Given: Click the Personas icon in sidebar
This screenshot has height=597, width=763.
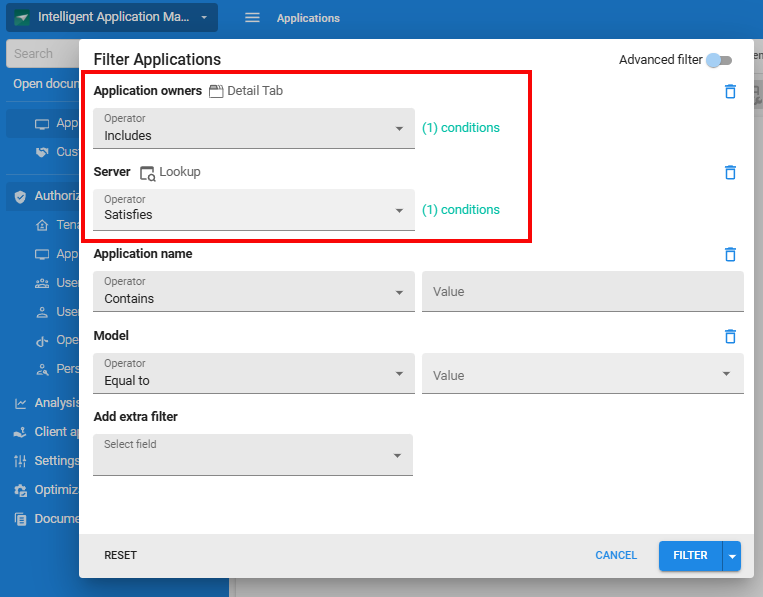Looking at the screenshot, I should tap(42, 369).
